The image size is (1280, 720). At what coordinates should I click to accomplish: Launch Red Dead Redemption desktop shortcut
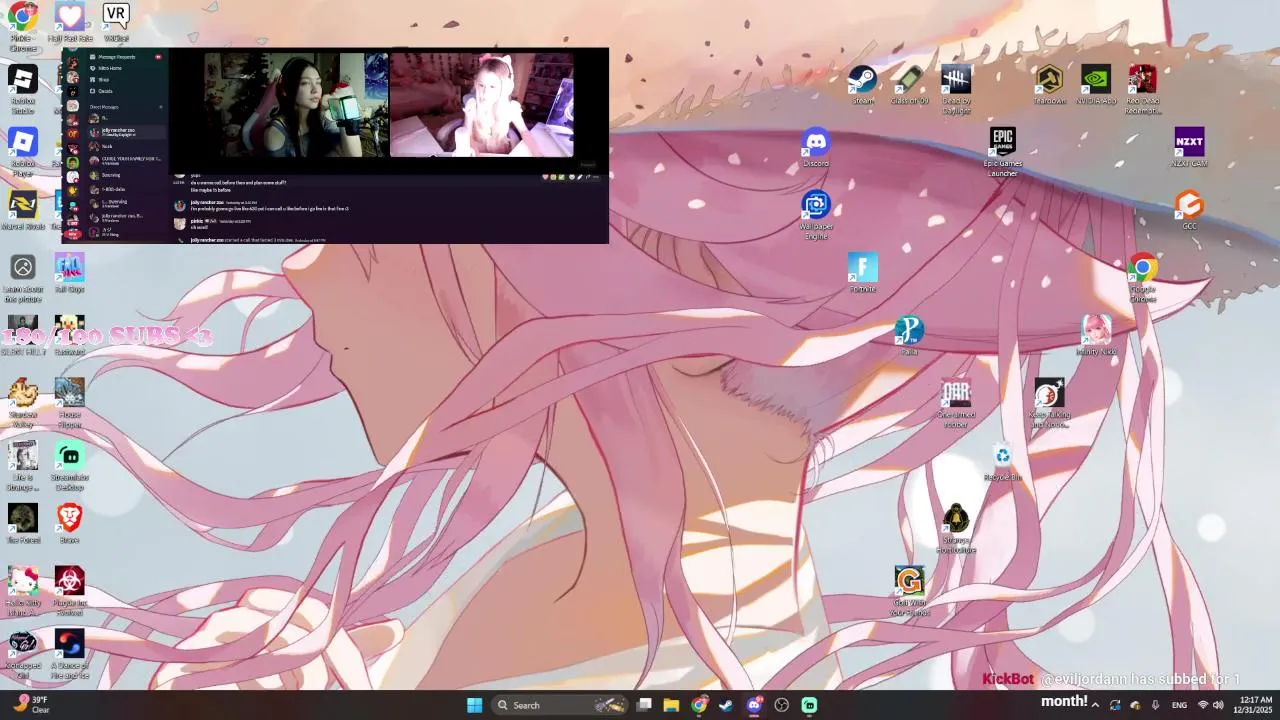tap(1143, 90)
